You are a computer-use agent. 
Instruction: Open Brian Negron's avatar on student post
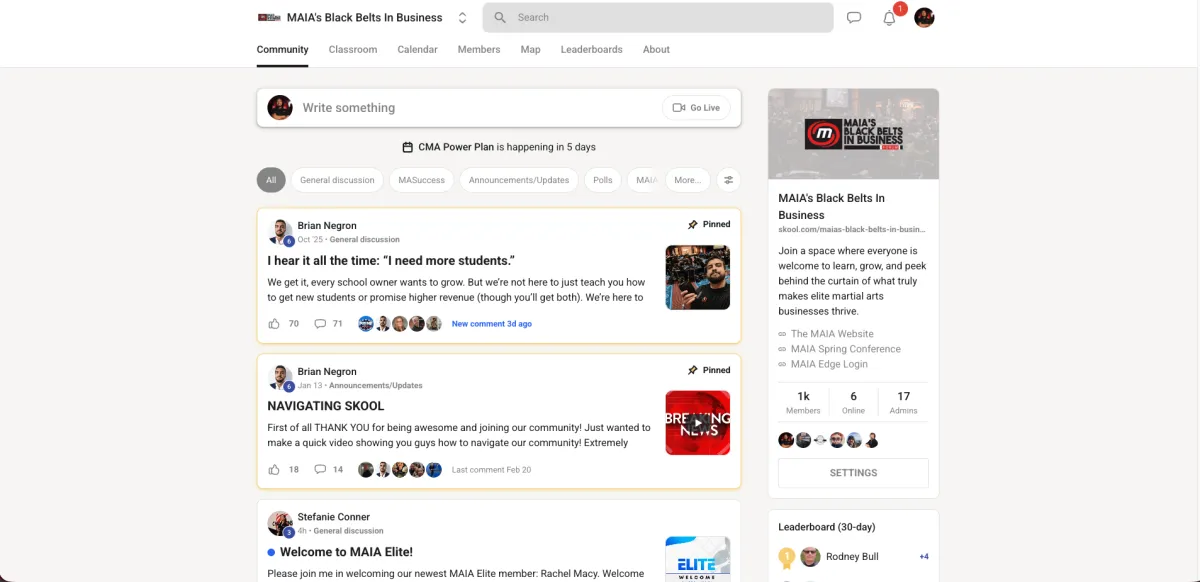(280, 232)
